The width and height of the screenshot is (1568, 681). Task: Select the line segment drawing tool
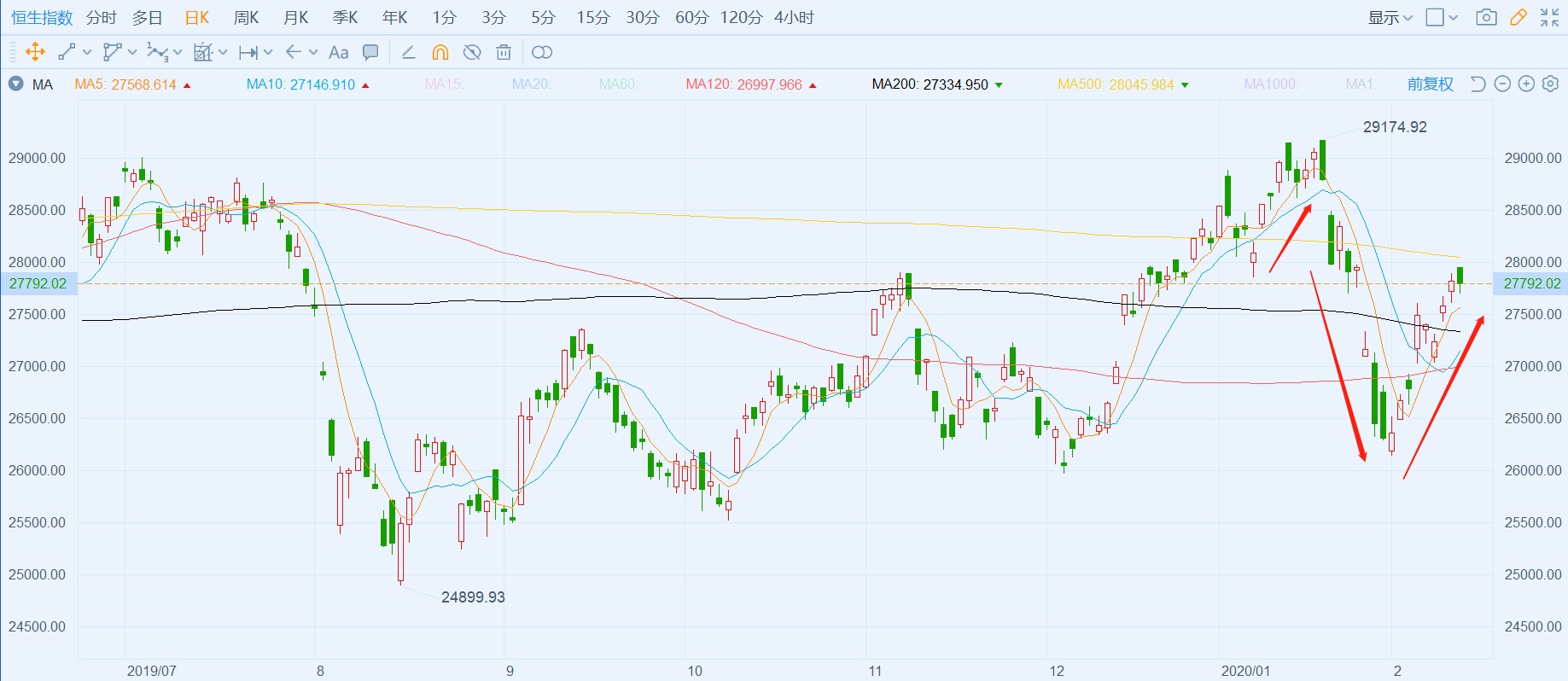point(67,52)
